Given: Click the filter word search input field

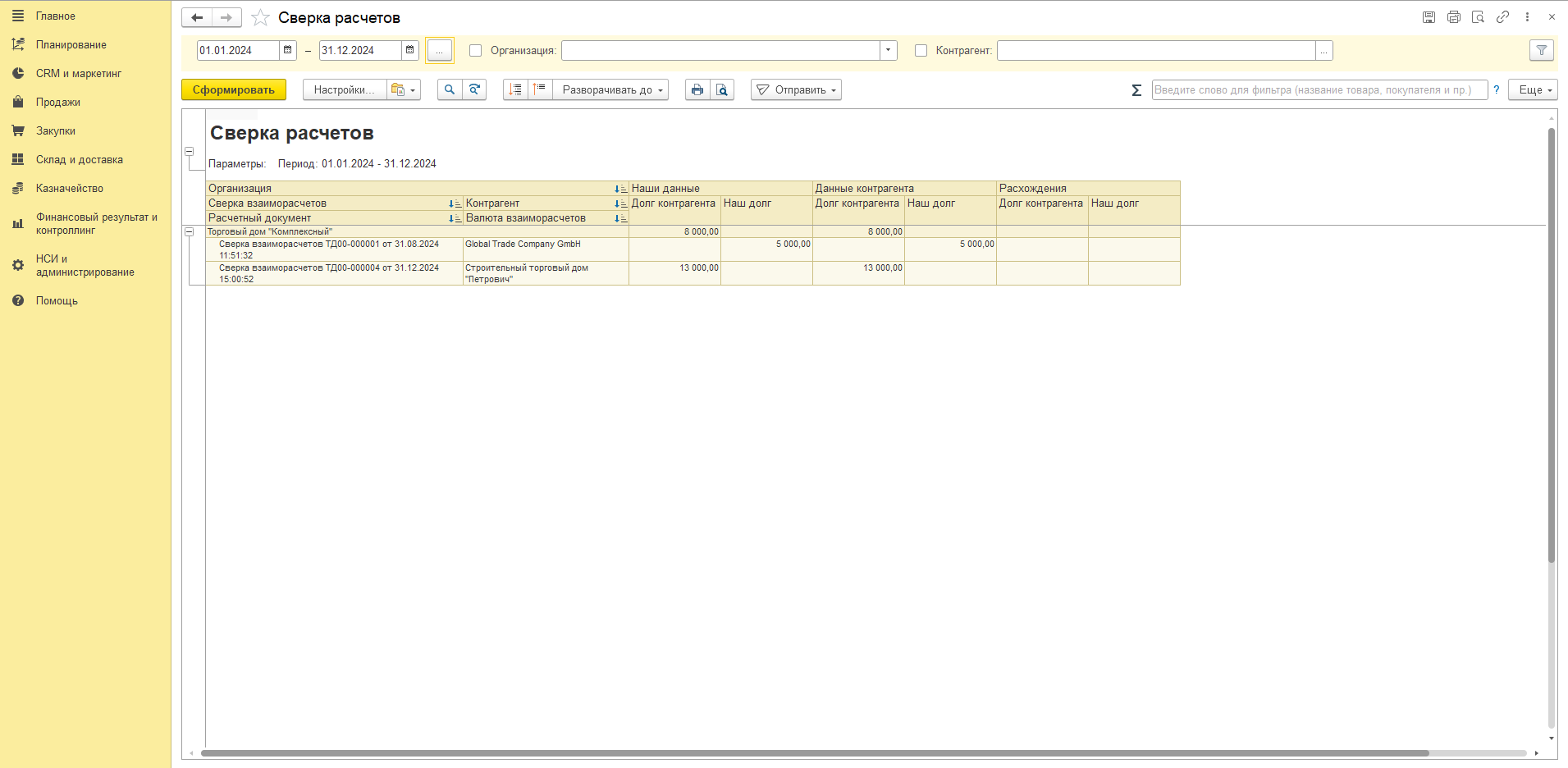Looking at the screenshot, I should (1319, 89).
